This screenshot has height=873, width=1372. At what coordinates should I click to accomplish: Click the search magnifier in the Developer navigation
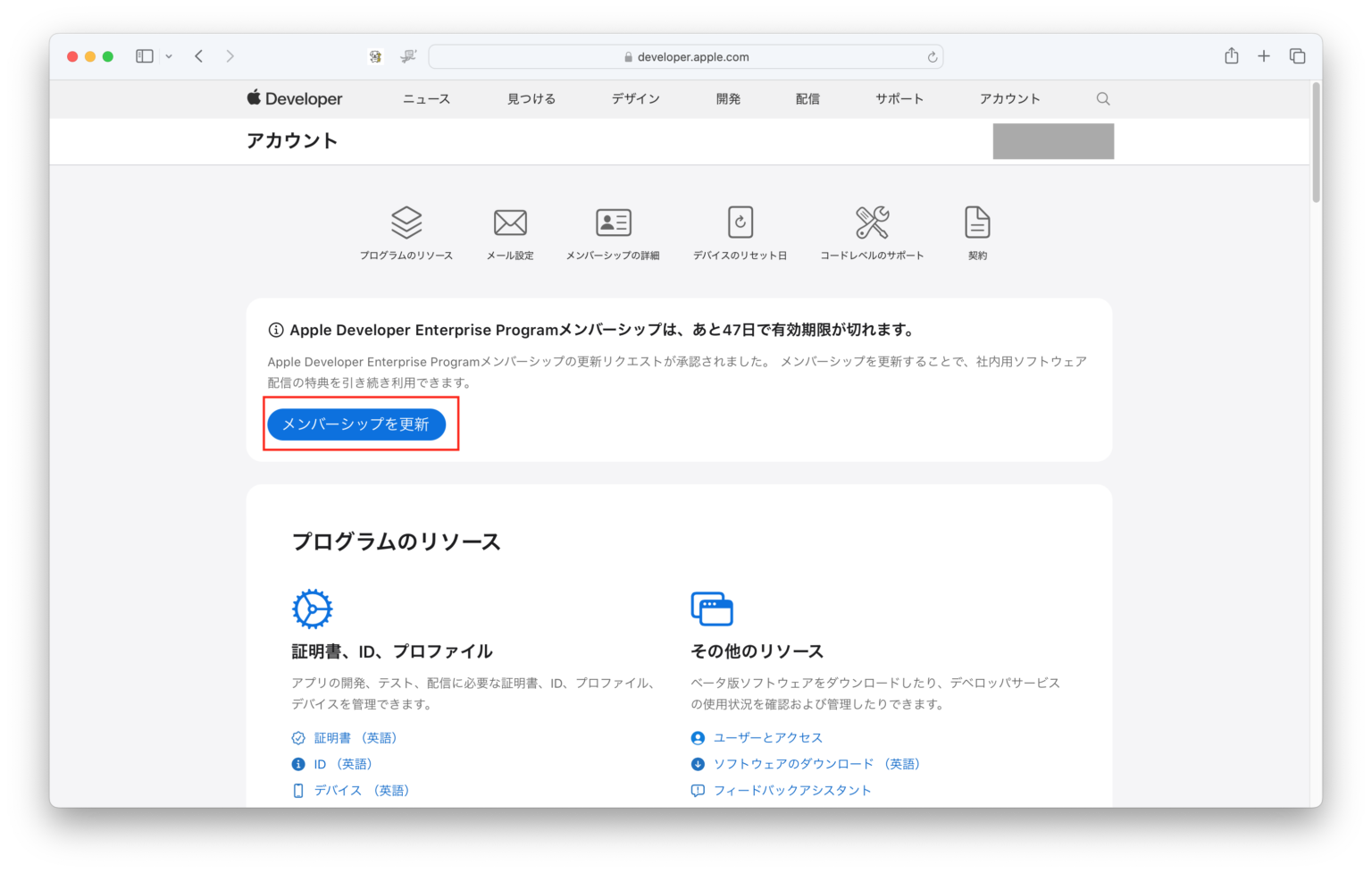[x=1103, y=98]
